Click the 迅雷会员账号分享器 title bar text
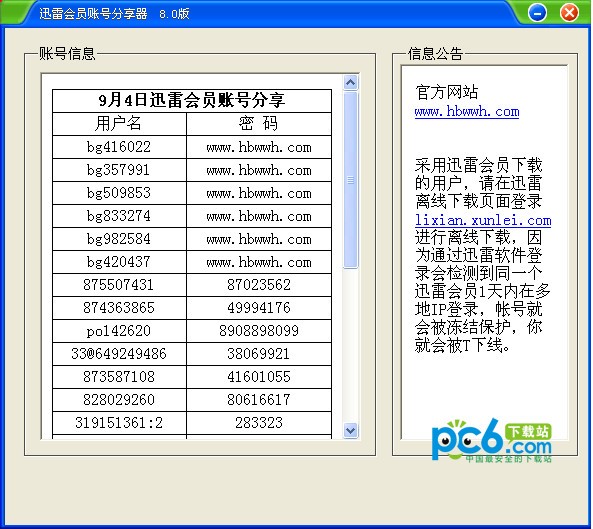 click(x=93, y=14)
